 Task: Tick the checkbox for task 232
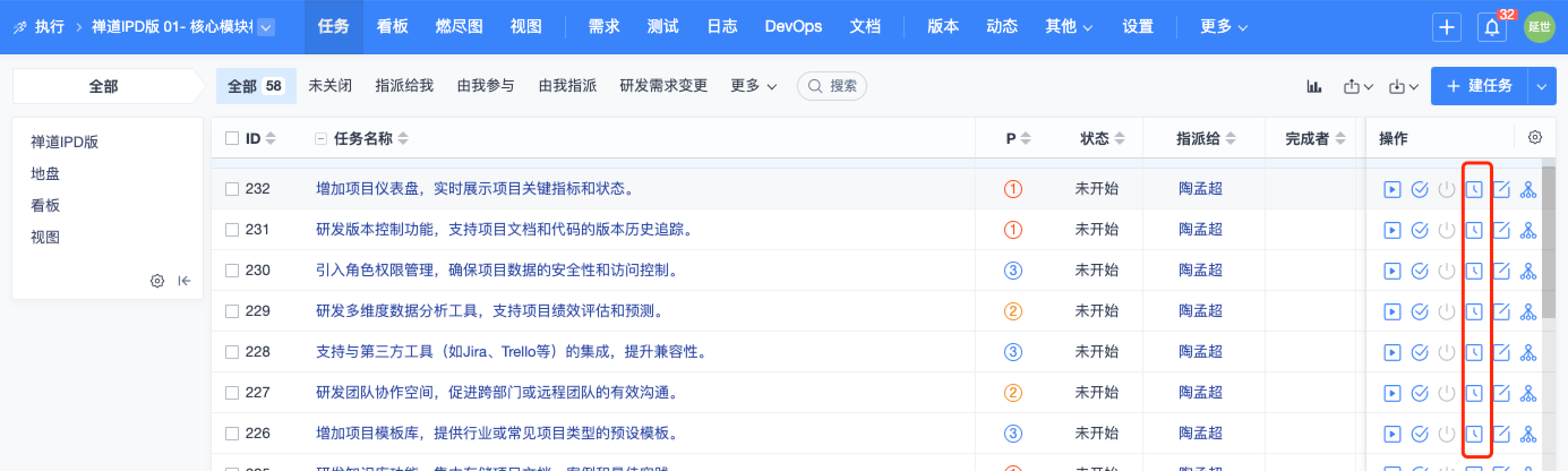pos(232,189)
